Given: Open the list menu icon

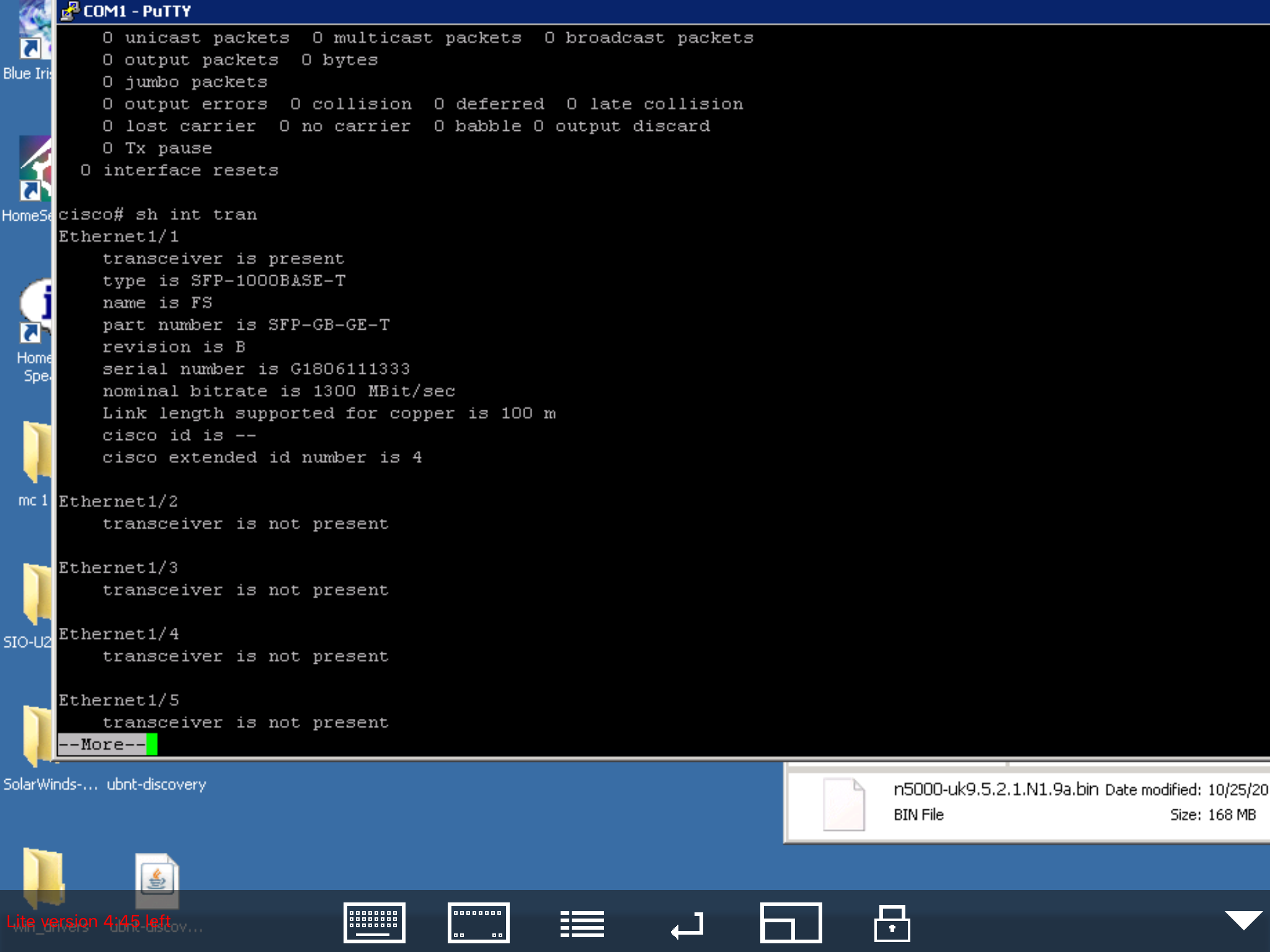Looking at the screenshot, I should tap(582, 923).
